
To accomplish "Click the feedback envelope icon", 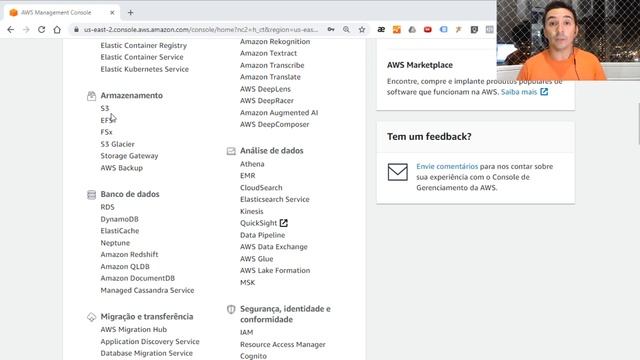I will point(398,172).
